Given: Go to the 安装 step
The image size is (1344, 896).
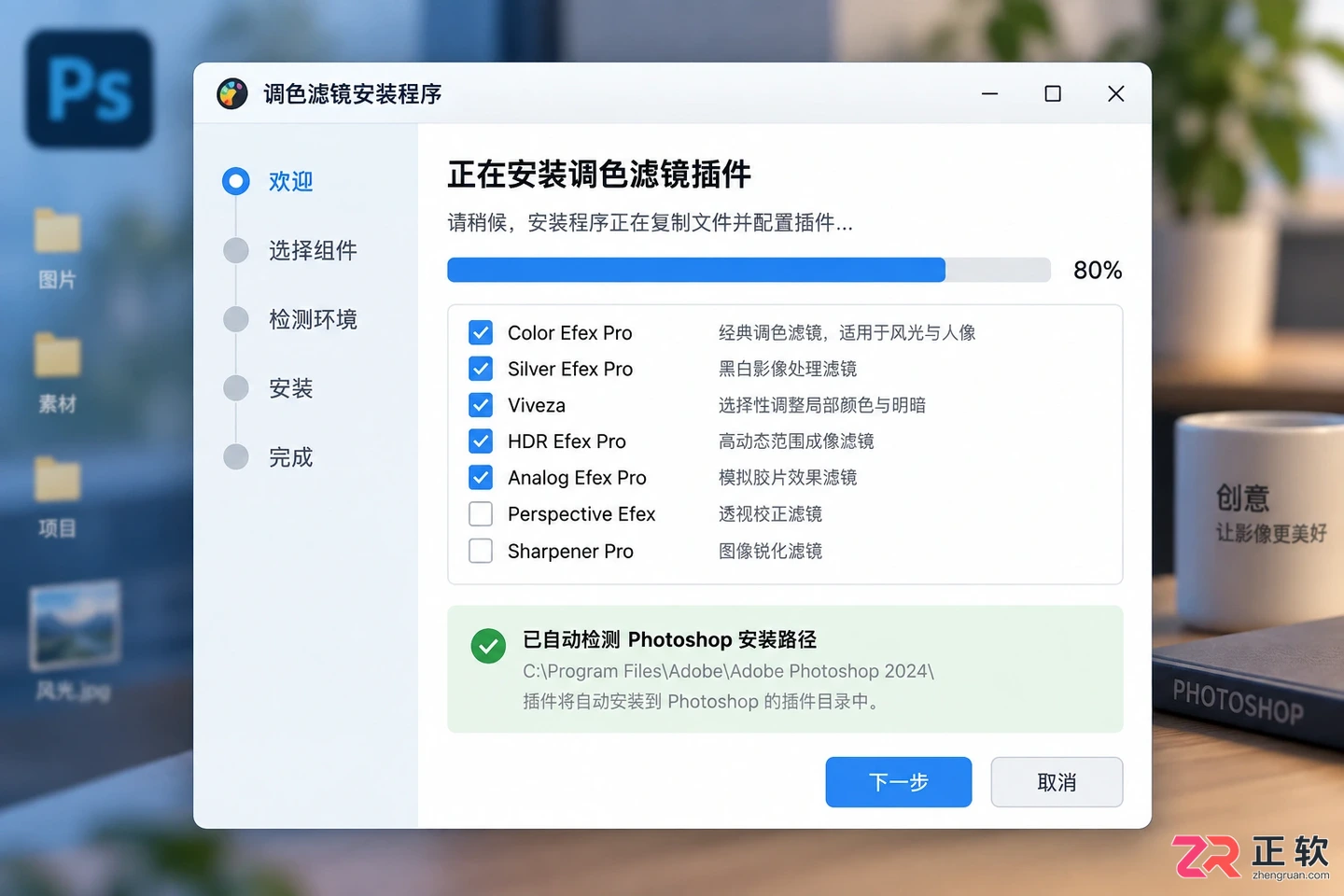Looking at the screenshot, I should click(x=268, y=388).
